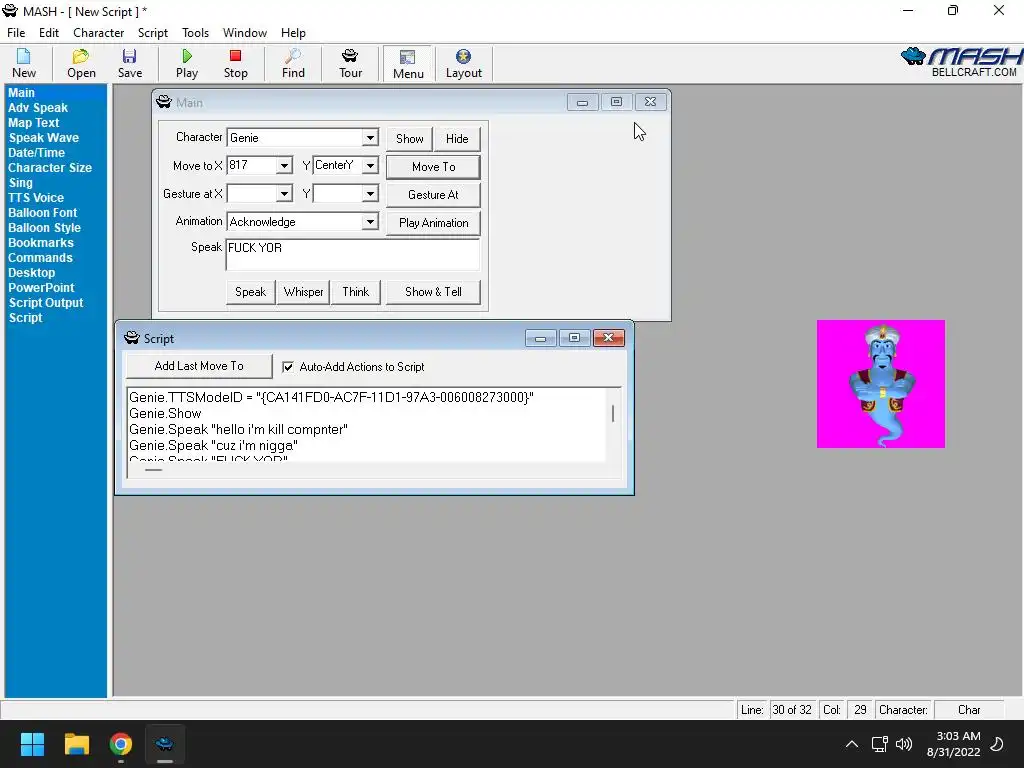Click the Move To button
Screen dimensions: 1024x768
tap(434, 167)
